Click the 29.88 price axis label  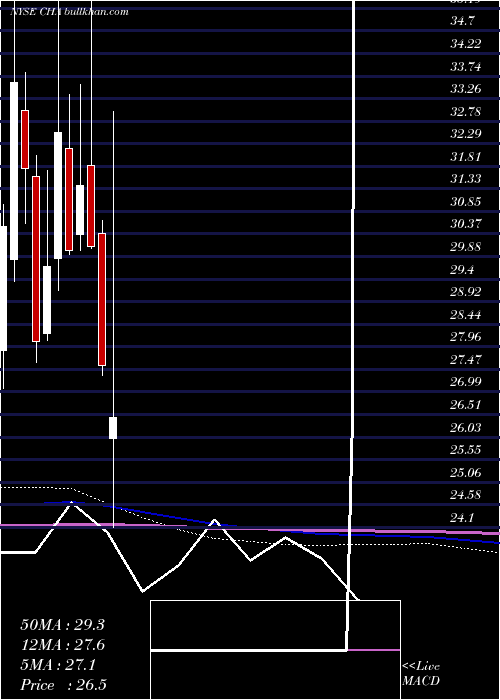click(x=465, y=246)
